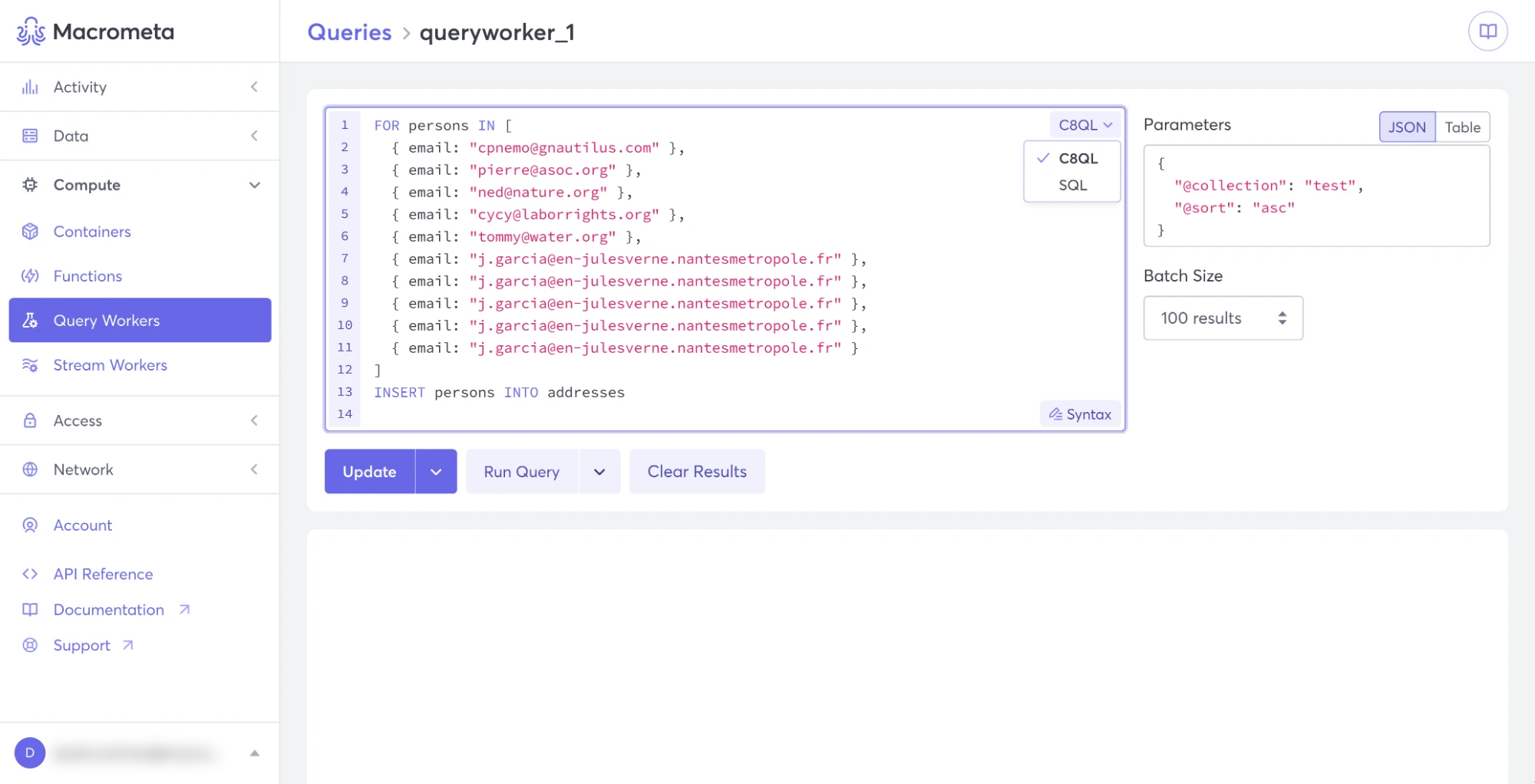This screenshot has width=1535, height=784.
Task: Collapse the Compute section chevron
Action: click(254, 185)
